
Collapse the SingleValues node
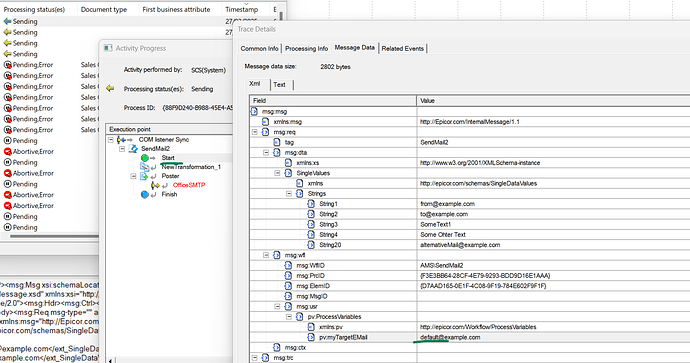[277, 173]
